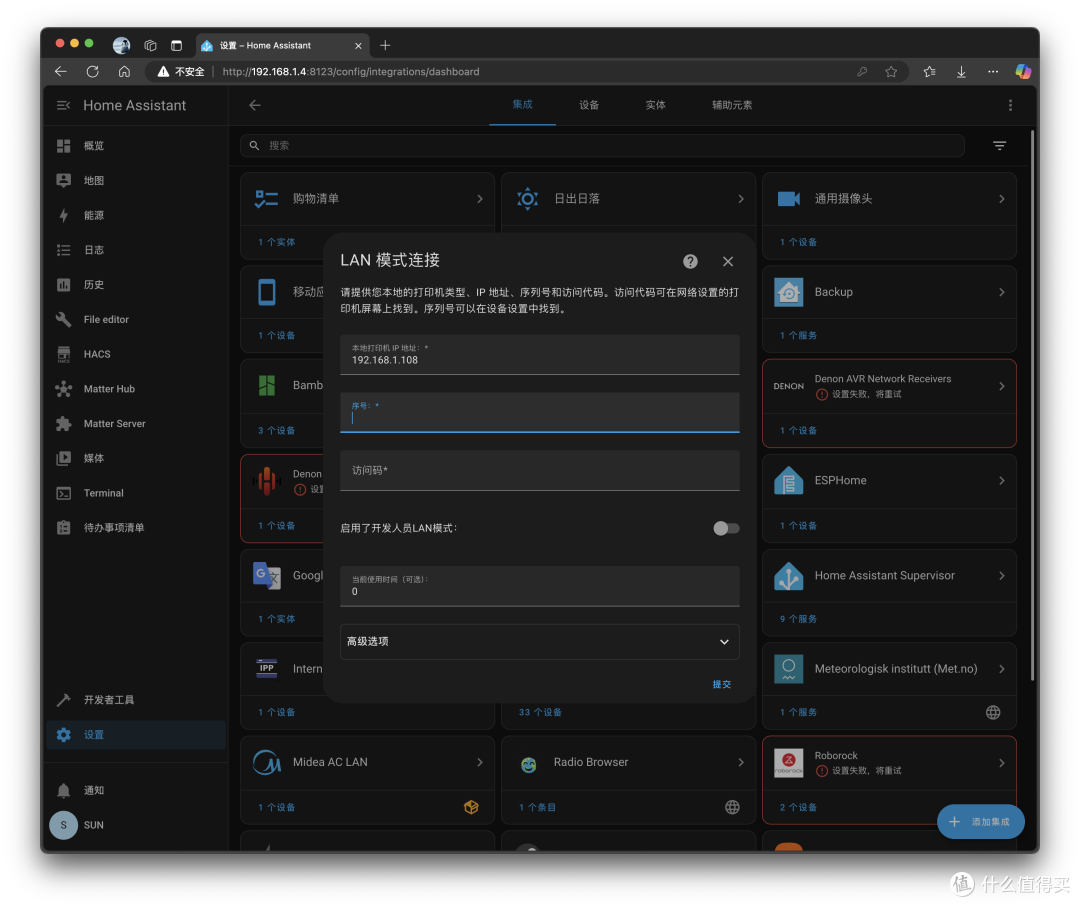Open the File editor wrench icon

click(63, 320)
